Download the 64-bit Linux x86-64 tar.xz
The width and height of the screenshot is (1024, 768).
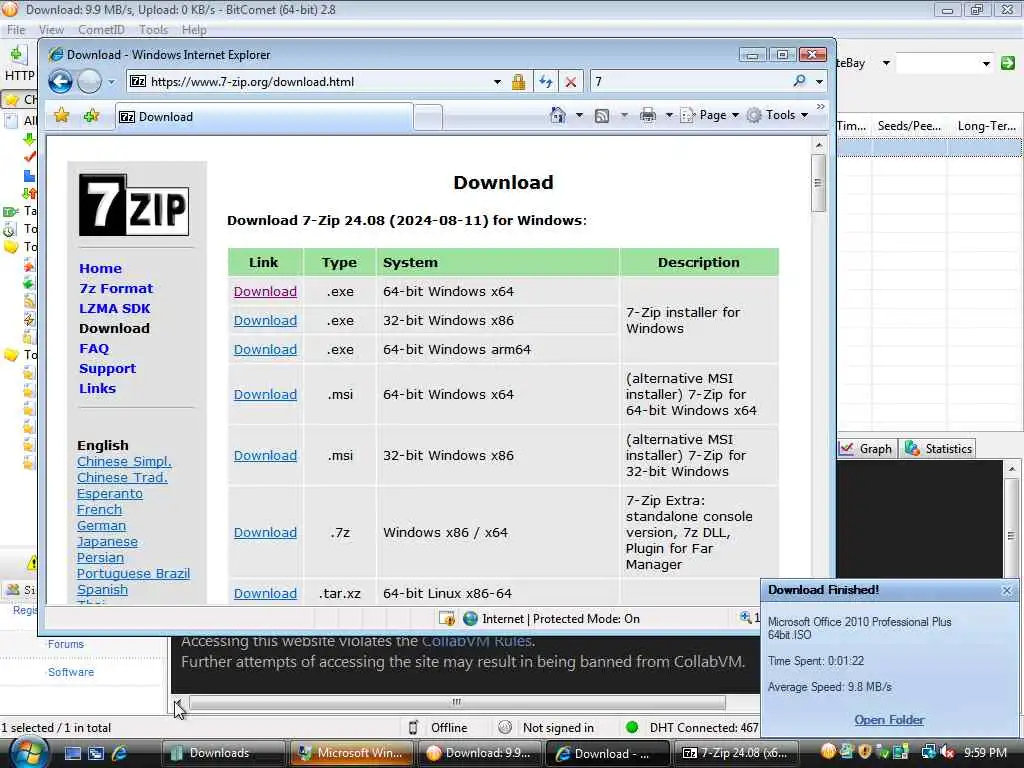(265, 593)
